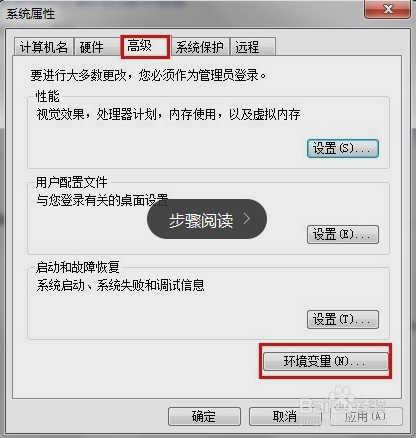417x438 pixels.
Task: Click the 取消 button
Action: click(x=285, y=416)
